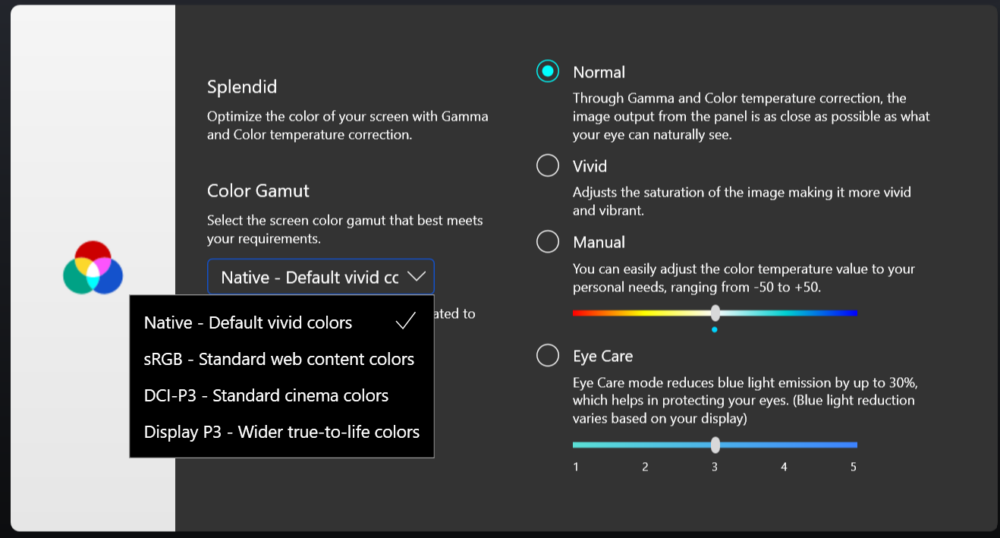Set Eye Care slider to level 4
1000x538 pixels.
point(784,445)
